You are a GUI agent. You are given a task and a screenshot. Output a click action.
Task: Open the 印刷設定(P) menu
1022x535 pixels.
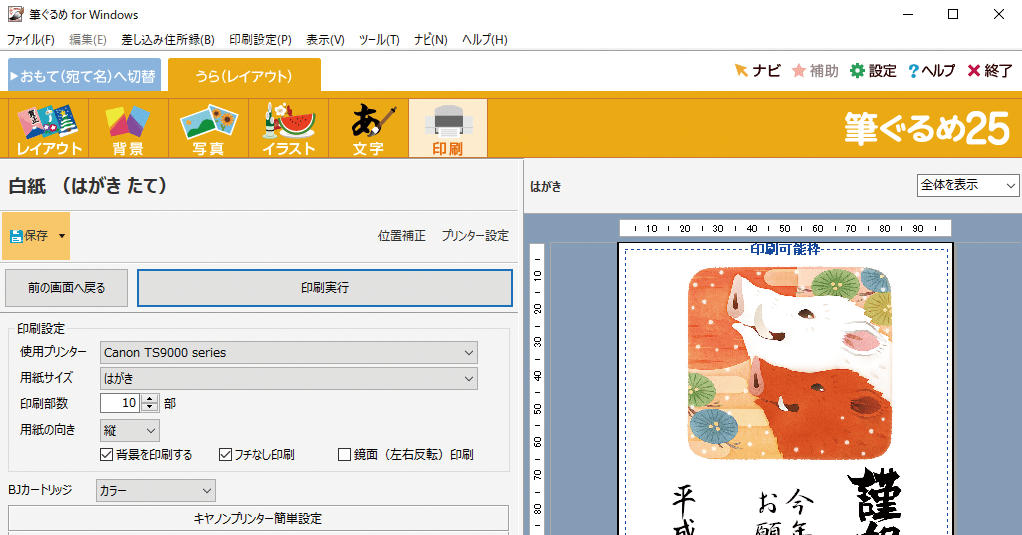point(260,40)
